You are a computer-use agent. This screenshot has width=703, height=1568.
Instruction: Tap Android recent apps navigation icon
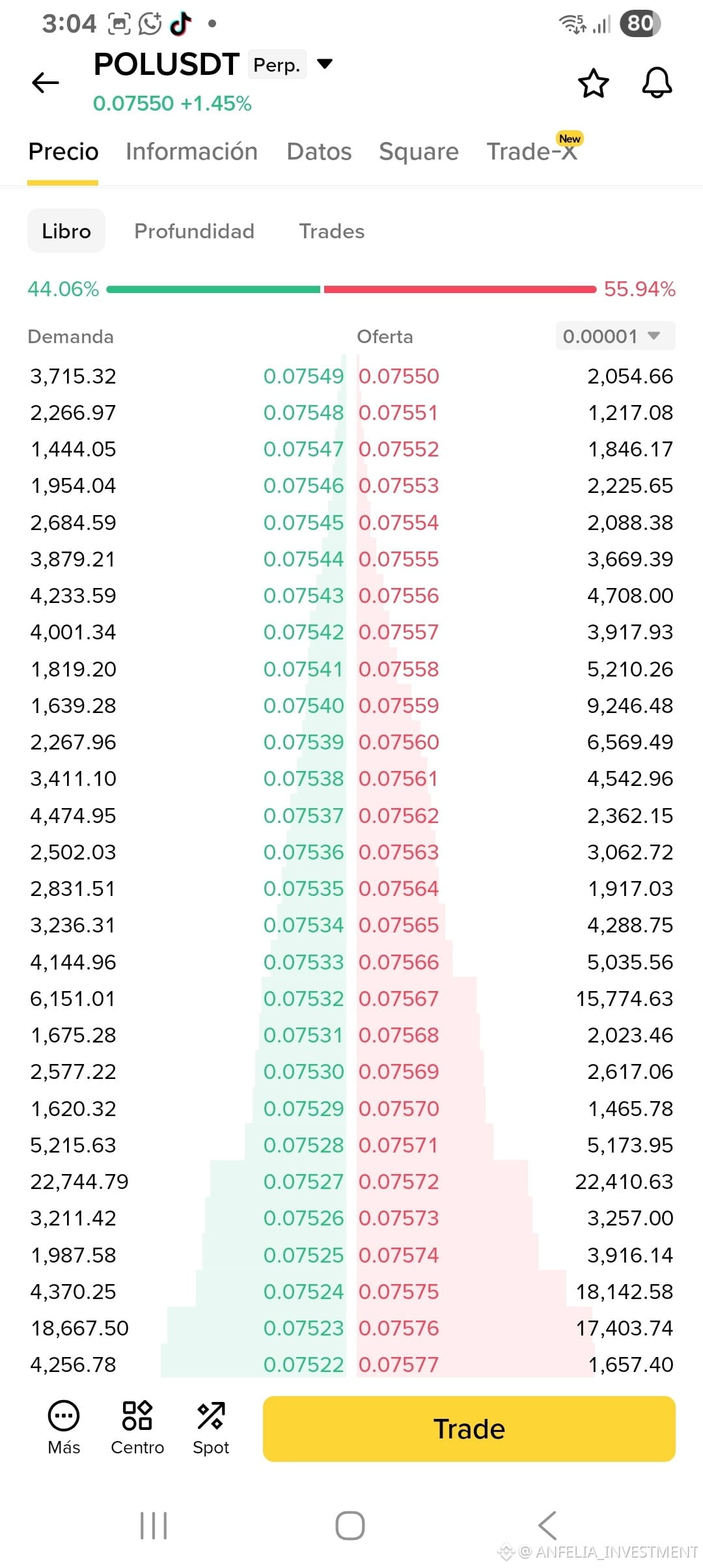[154, 1526]
